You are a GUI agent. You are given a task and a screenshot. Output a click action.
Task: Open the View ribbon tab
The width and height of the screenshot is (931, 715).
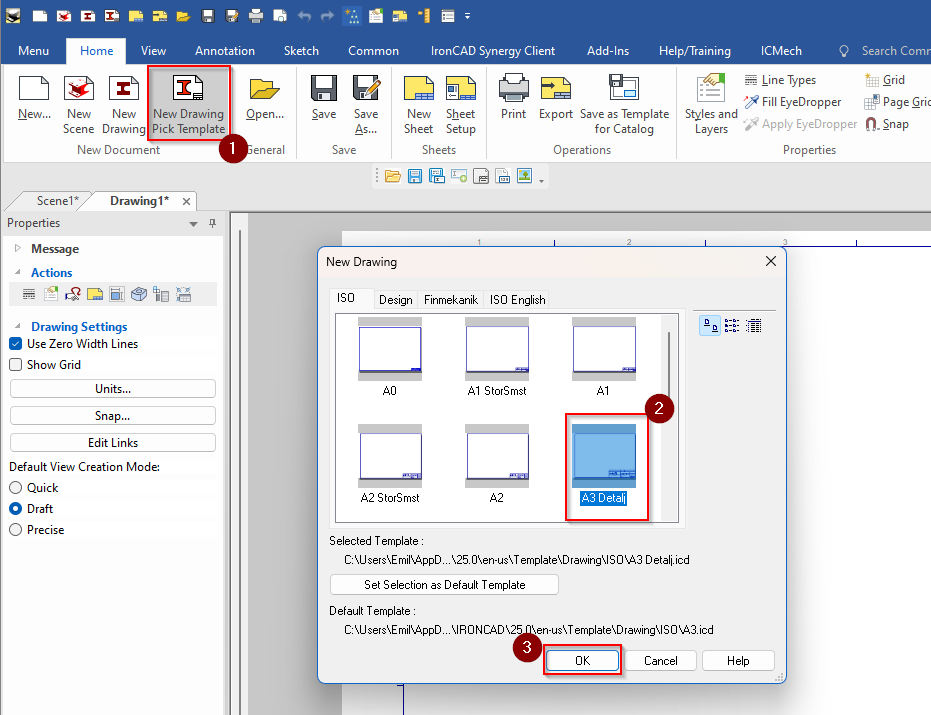153,51
